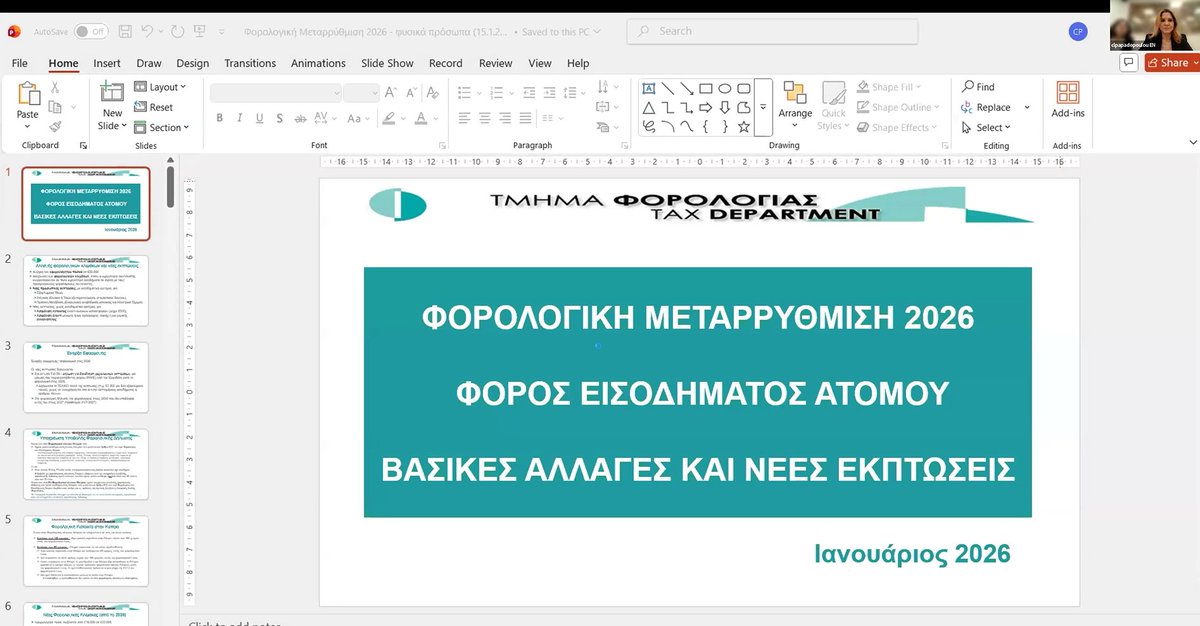The width and height of the screenshot is (1200, 626).
Task: Expand the shapes gallery More arrow
Action: (763, 107)
